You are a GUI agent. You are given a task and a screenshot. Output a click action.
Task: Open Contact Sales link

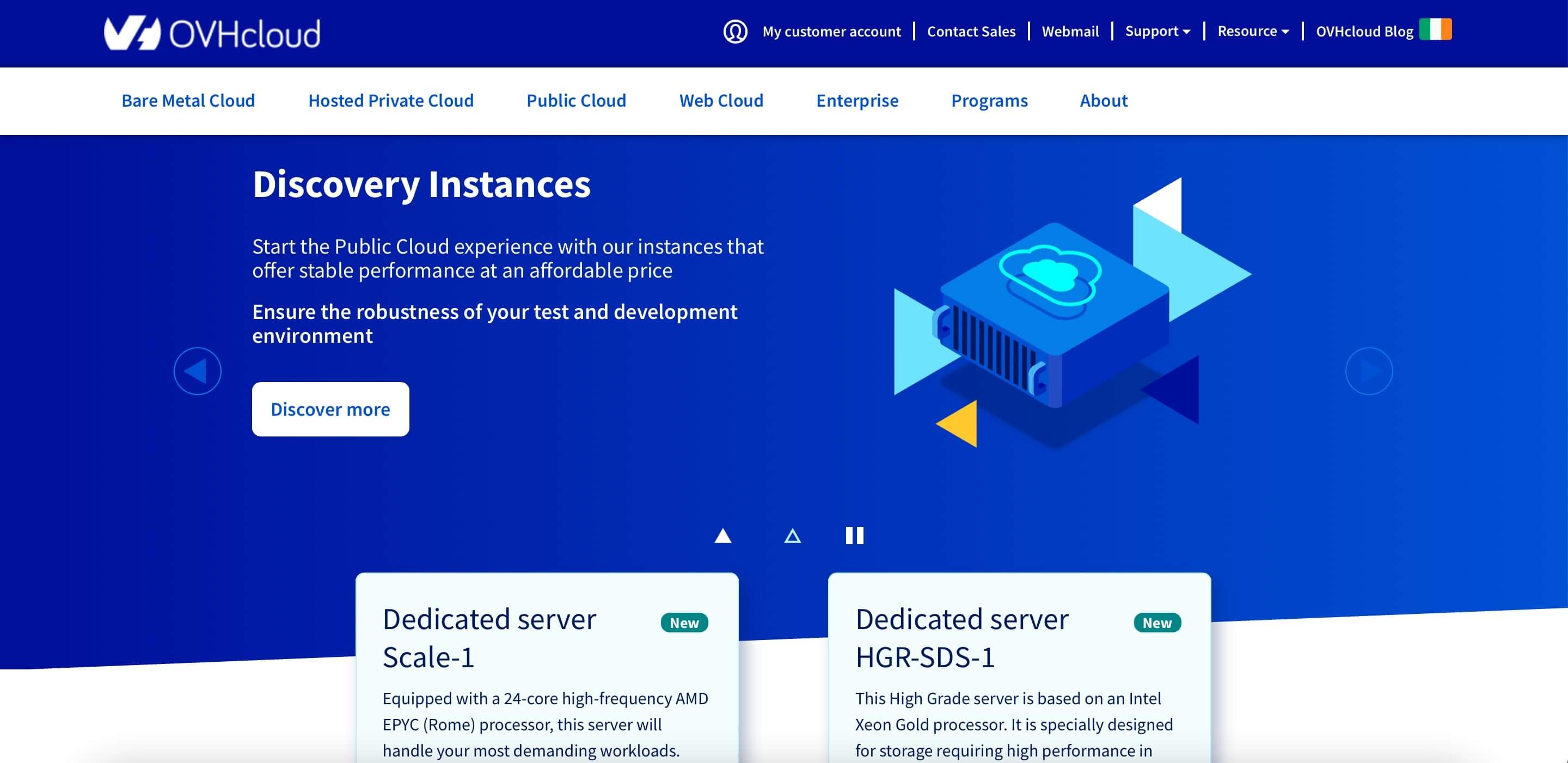[x=971, y=32]
